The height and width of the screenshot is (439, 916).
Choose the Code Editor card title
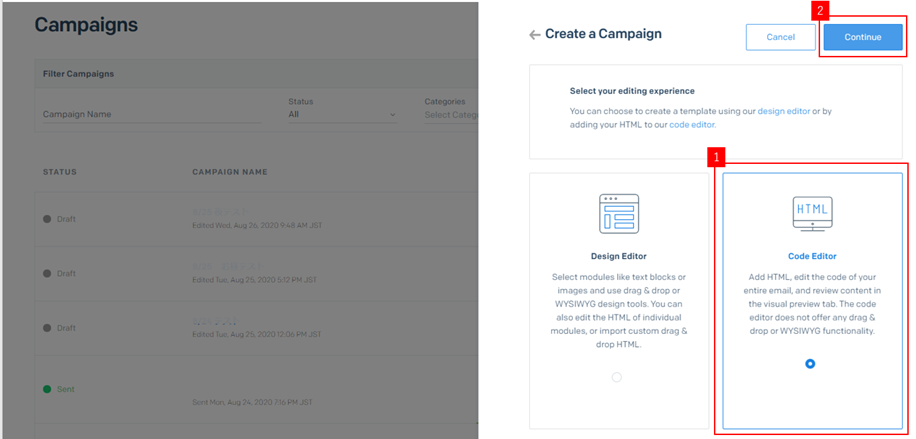(x=810, y=256)
